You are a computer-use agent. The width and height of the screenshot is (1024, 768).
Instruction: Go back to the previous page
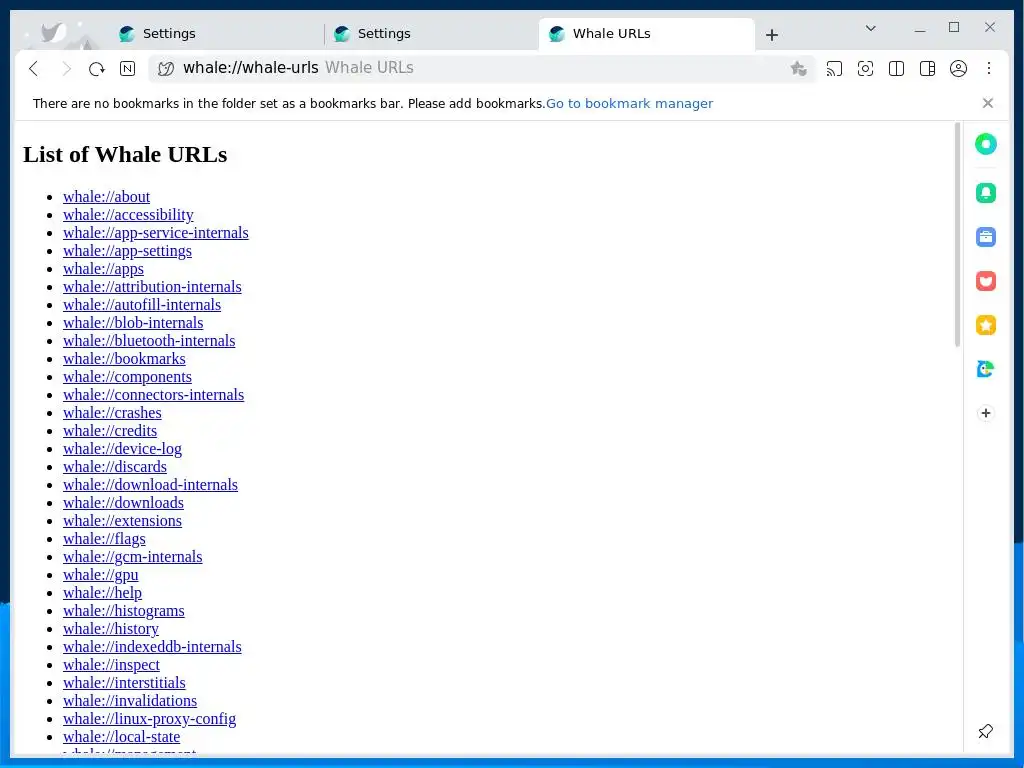tap(34, 69)
